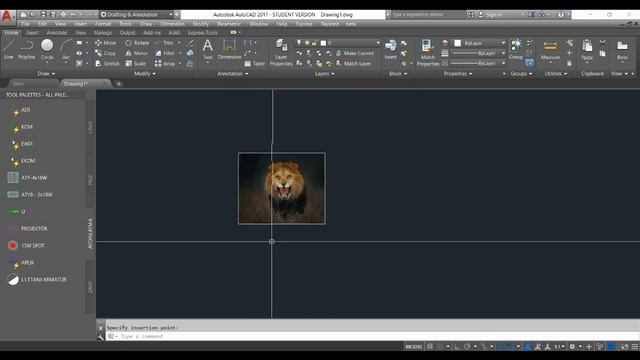640x360 pixels.
Task: Click the Trim tool
Action: (164, 43)
